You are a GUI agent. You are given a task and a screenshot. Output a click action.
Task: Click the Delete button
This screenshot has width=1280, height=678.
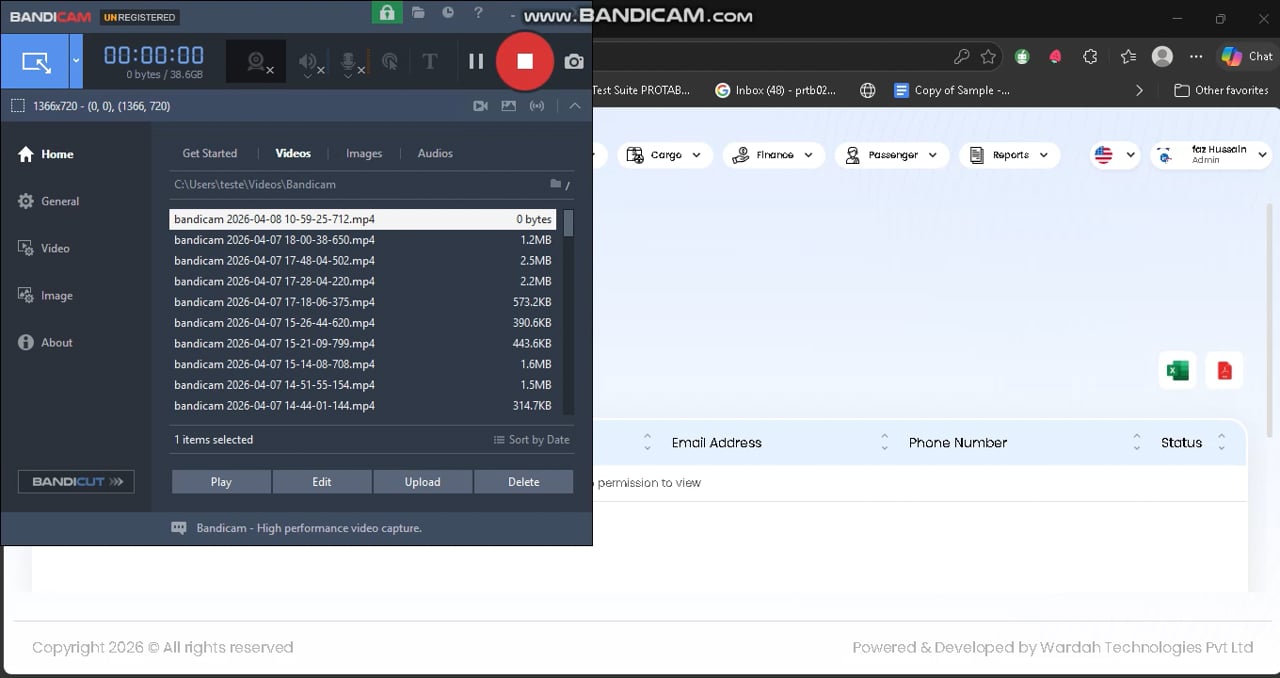pos(523,482)
